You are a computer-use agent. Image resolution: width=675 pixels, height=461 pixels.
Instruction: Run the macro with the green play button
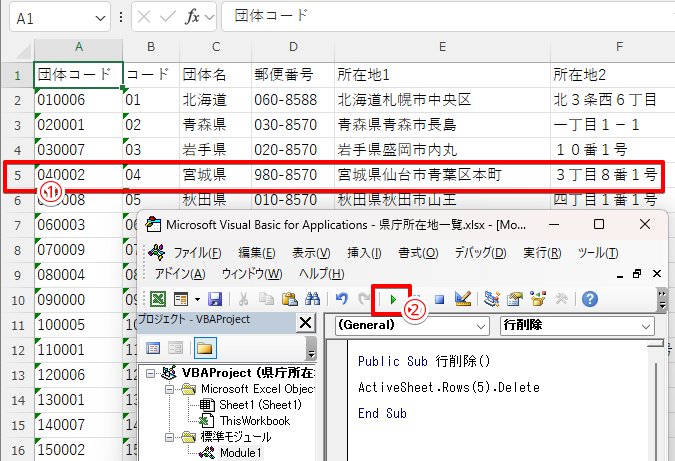tap(394, 298)
